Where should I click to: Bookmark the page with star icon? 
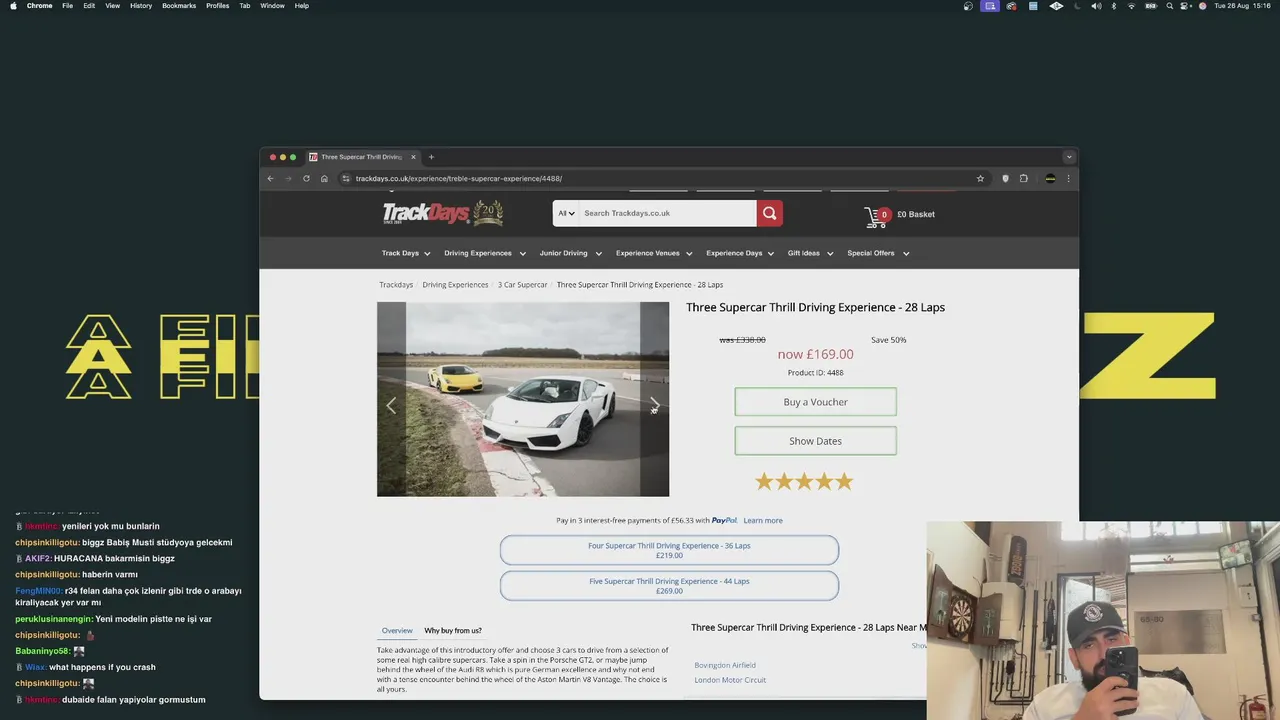980,179
